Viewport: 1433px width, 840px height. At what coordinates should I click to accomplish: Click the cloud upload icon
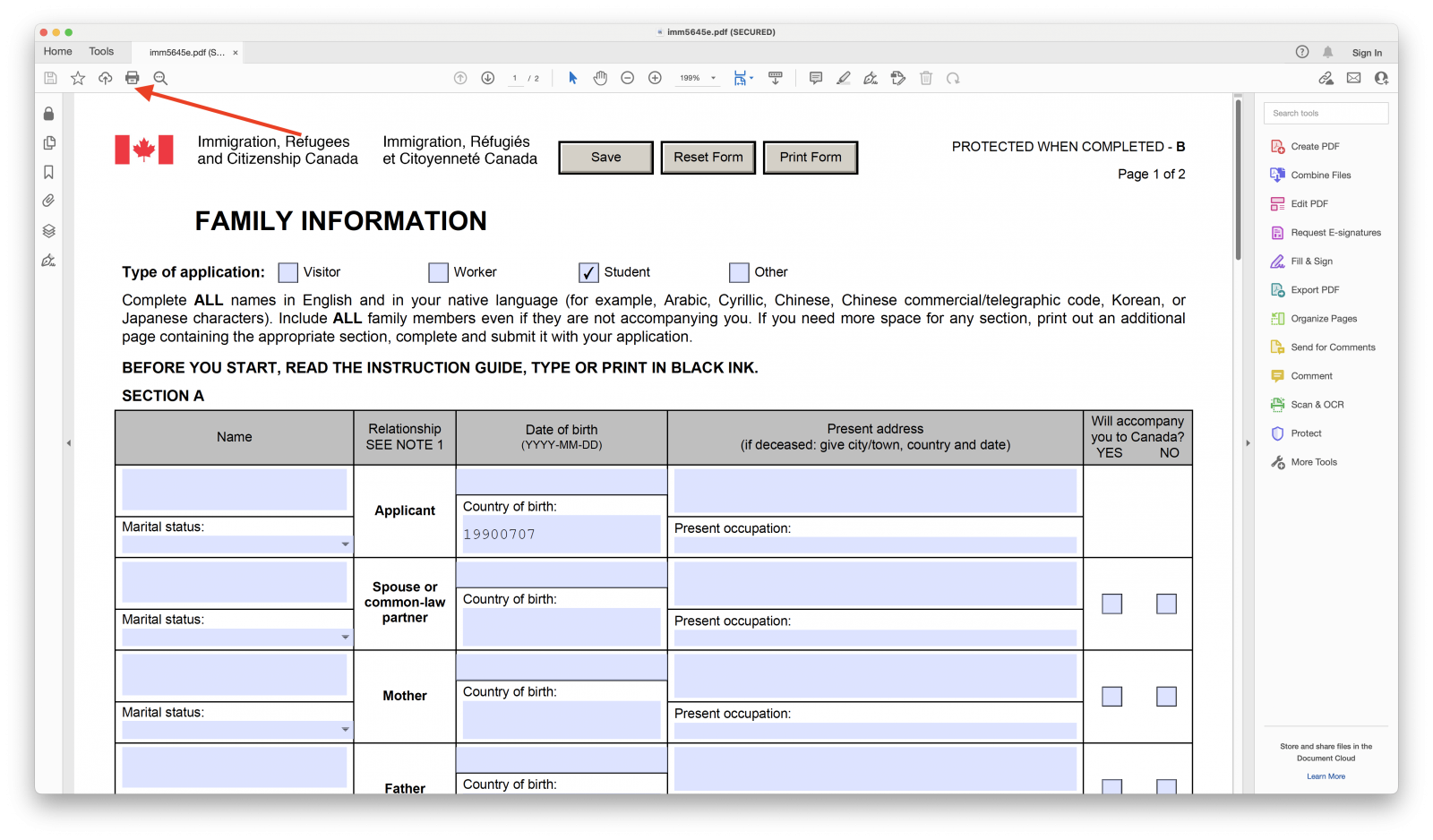105,78
